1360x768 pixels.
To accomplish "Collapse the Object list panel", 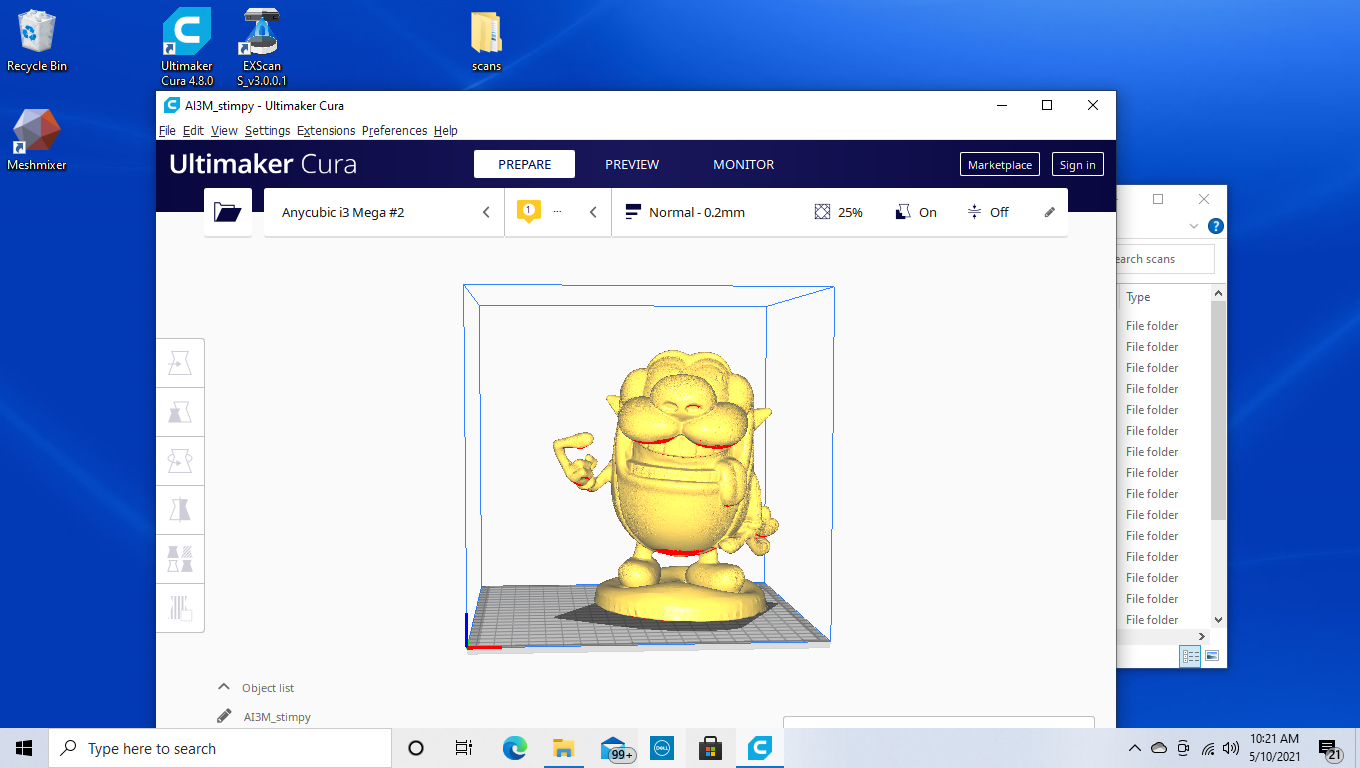I will pos(224,687).
